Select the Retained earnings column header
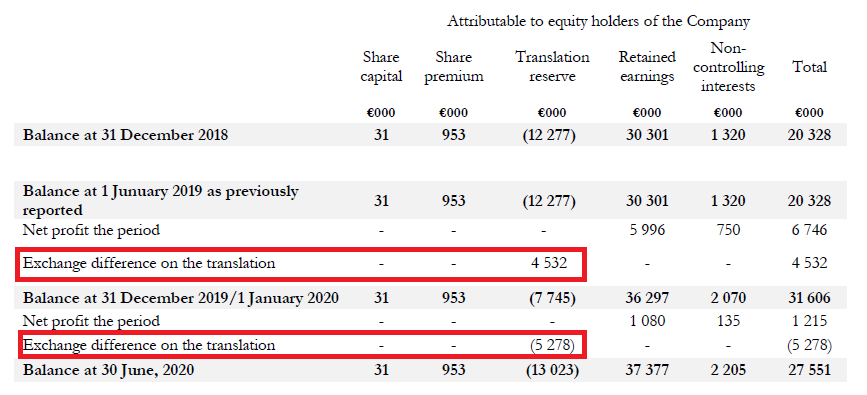The image size is (867, 395). [x=647, y=67]
